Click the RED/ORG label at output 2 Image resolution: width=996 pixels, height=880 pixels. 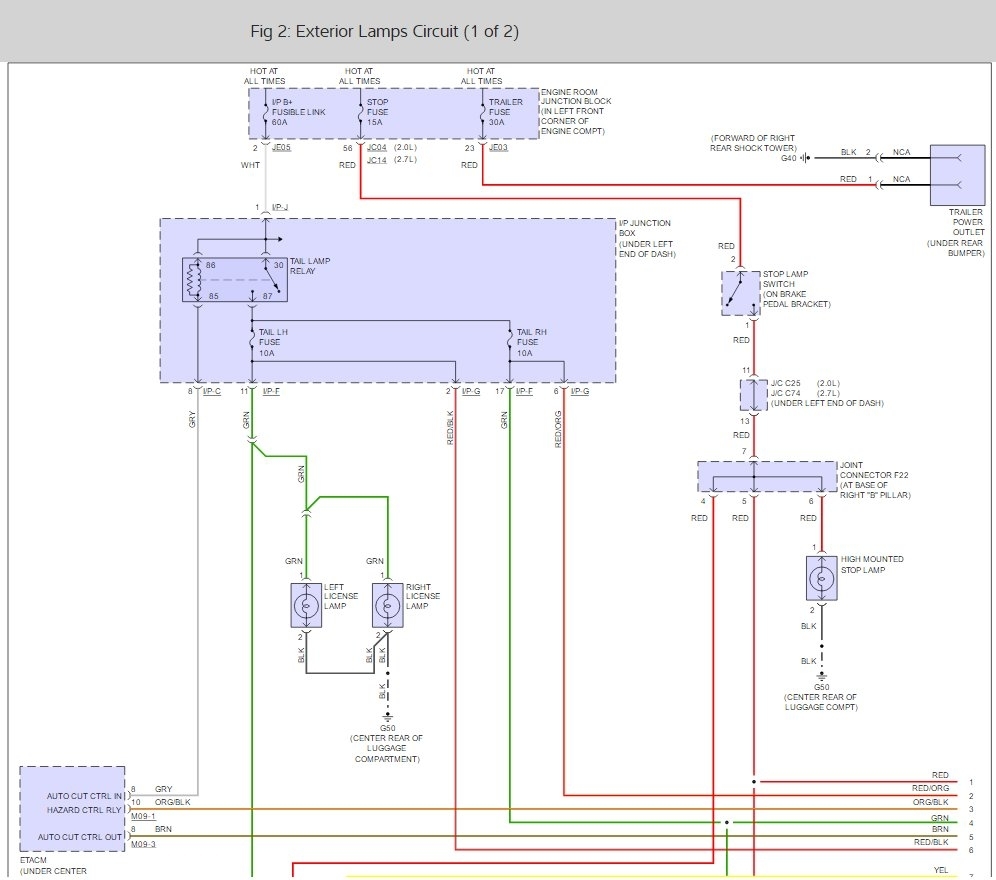click(x=931, y=789)
